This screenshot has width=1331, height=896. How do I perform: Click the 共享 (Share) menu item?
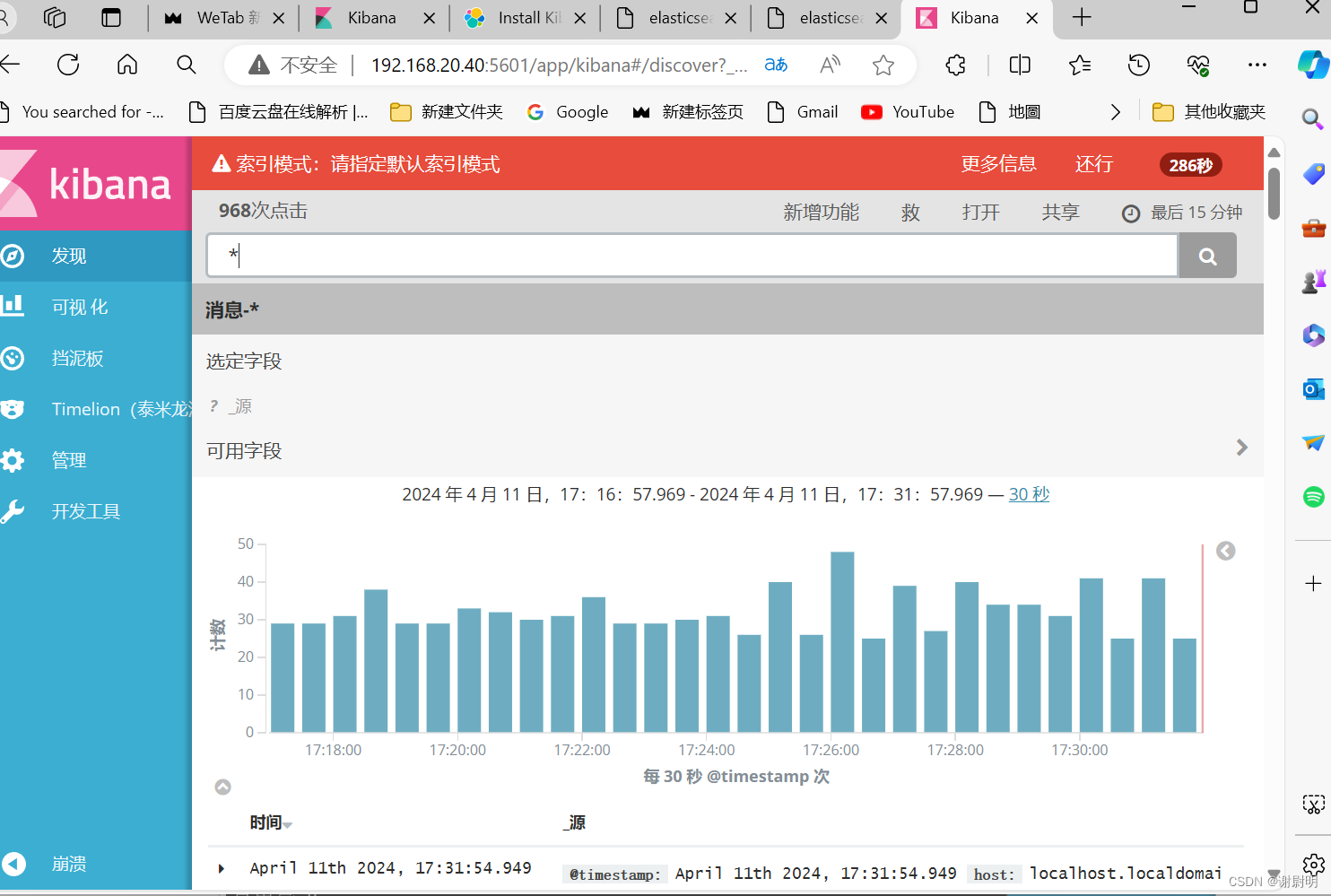click(x=1060, y=213)
